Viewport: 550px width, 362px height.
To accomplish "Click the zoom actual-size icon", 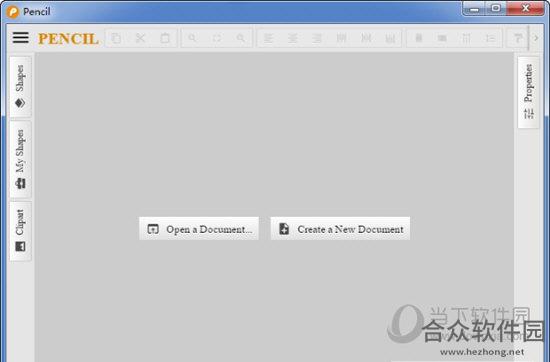I will click(217, 38).
